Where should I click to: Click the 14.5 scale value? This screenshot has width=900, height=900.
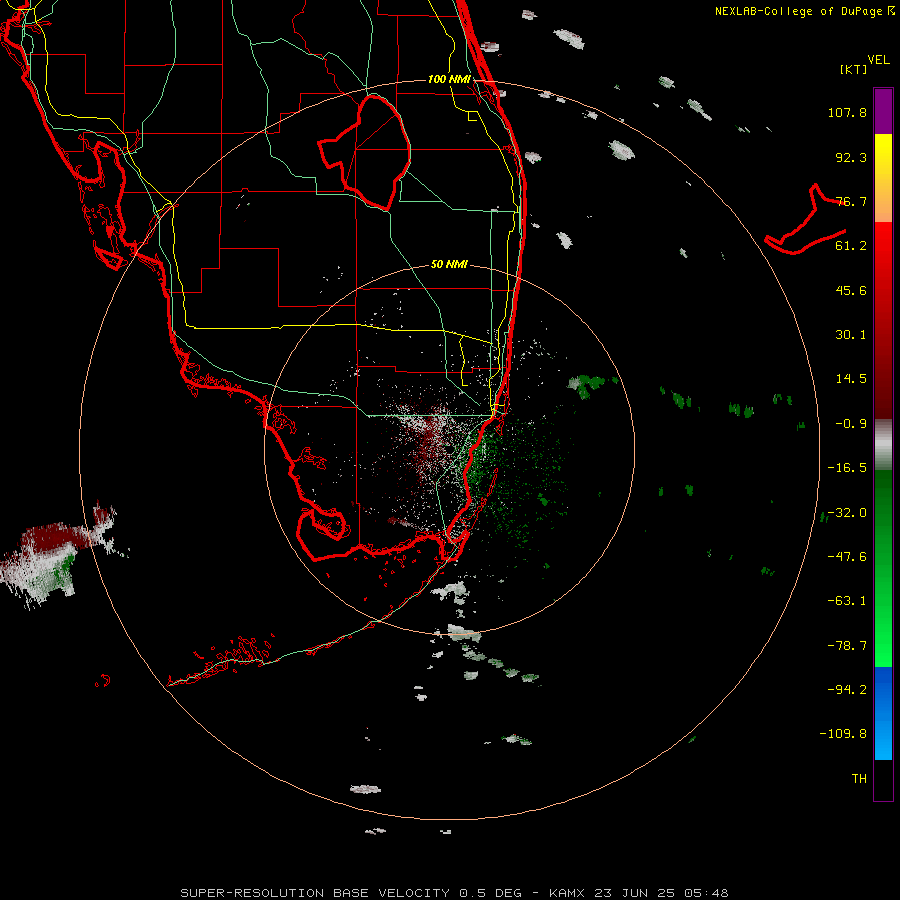point(851,379)
